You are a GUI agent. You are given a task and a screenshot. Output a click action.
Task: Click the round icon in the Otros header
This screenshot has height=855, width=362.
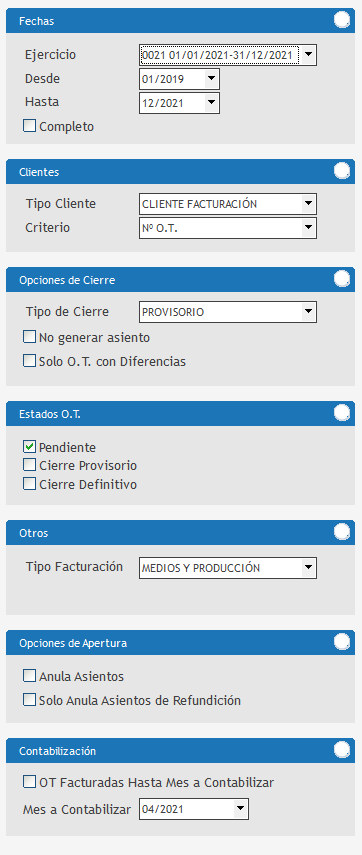coord(342,532)
